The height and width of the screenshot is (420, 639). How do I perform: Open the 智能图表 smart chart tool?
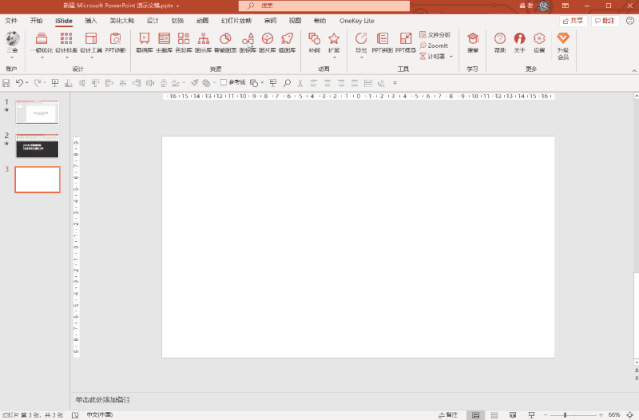(225, 42)
